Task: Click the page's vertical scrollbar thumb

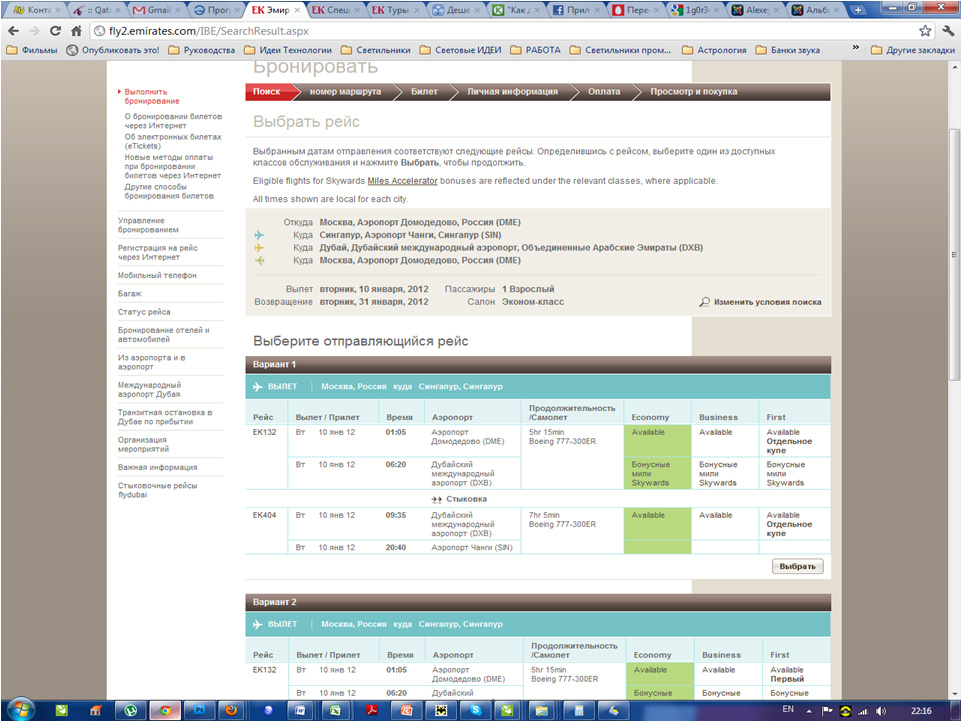Action: pyautogui.click(x=955, y=255)
